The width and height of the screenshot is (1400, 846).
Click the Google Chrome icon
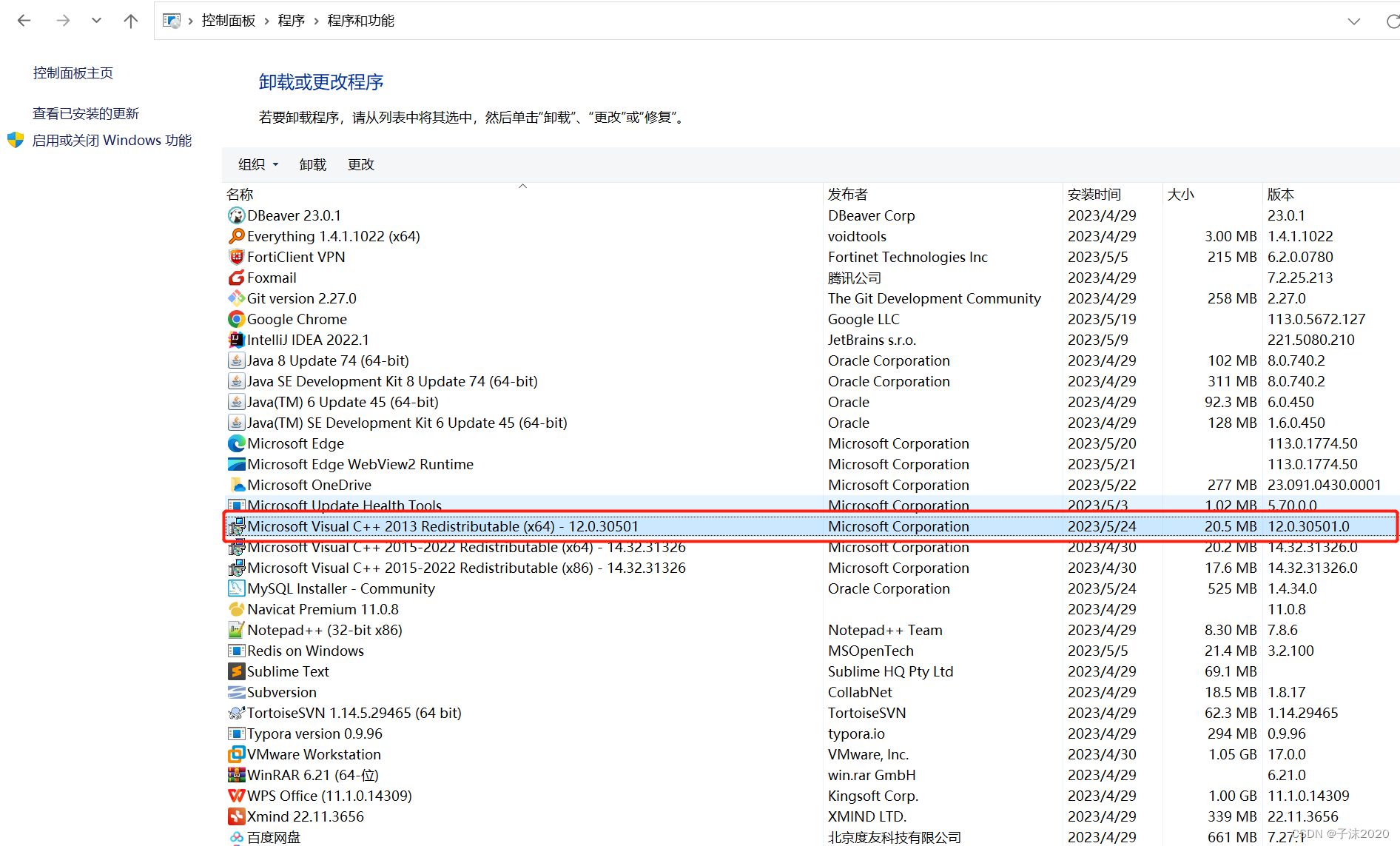236,319
